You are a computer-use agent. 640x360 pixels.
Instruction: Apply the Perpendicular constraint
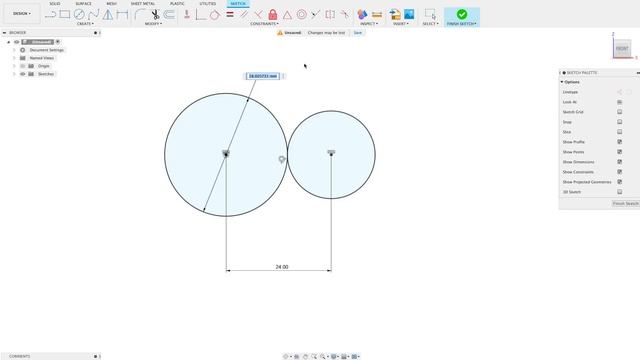pos(258,15)
